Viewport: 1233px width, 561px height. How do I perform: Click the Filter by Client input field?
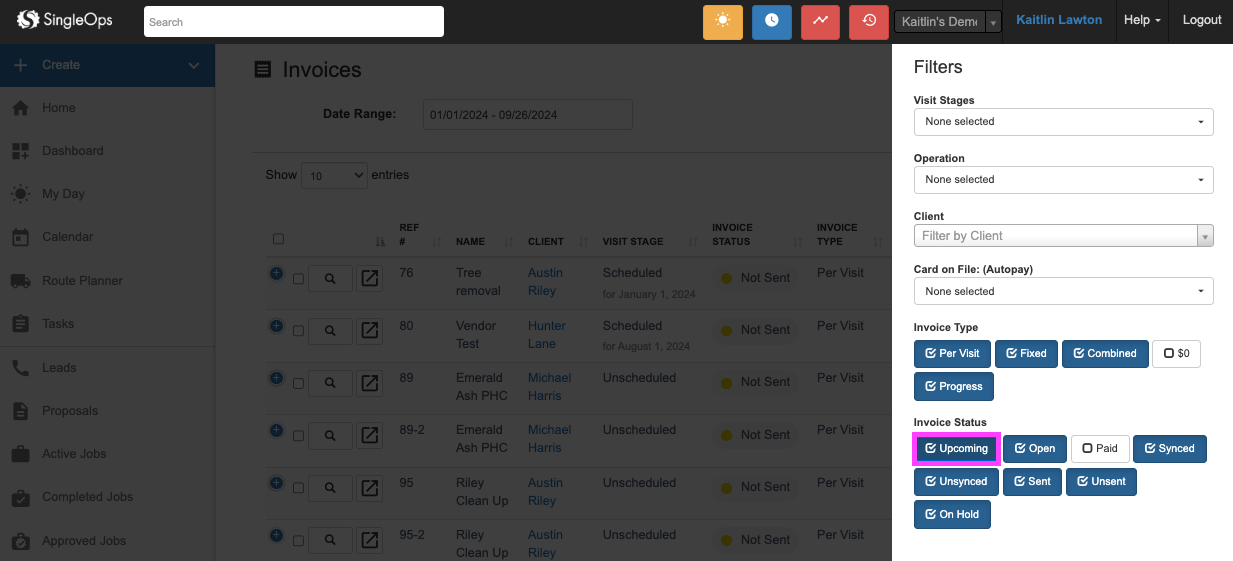tap(1055, 236)
